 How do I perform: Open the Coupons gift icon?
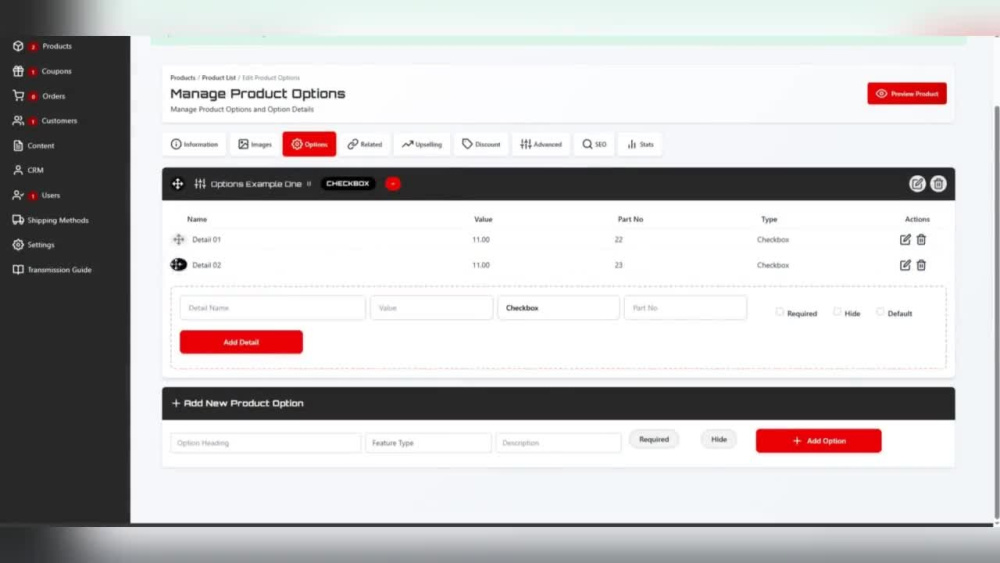click(x=18, y=71)
